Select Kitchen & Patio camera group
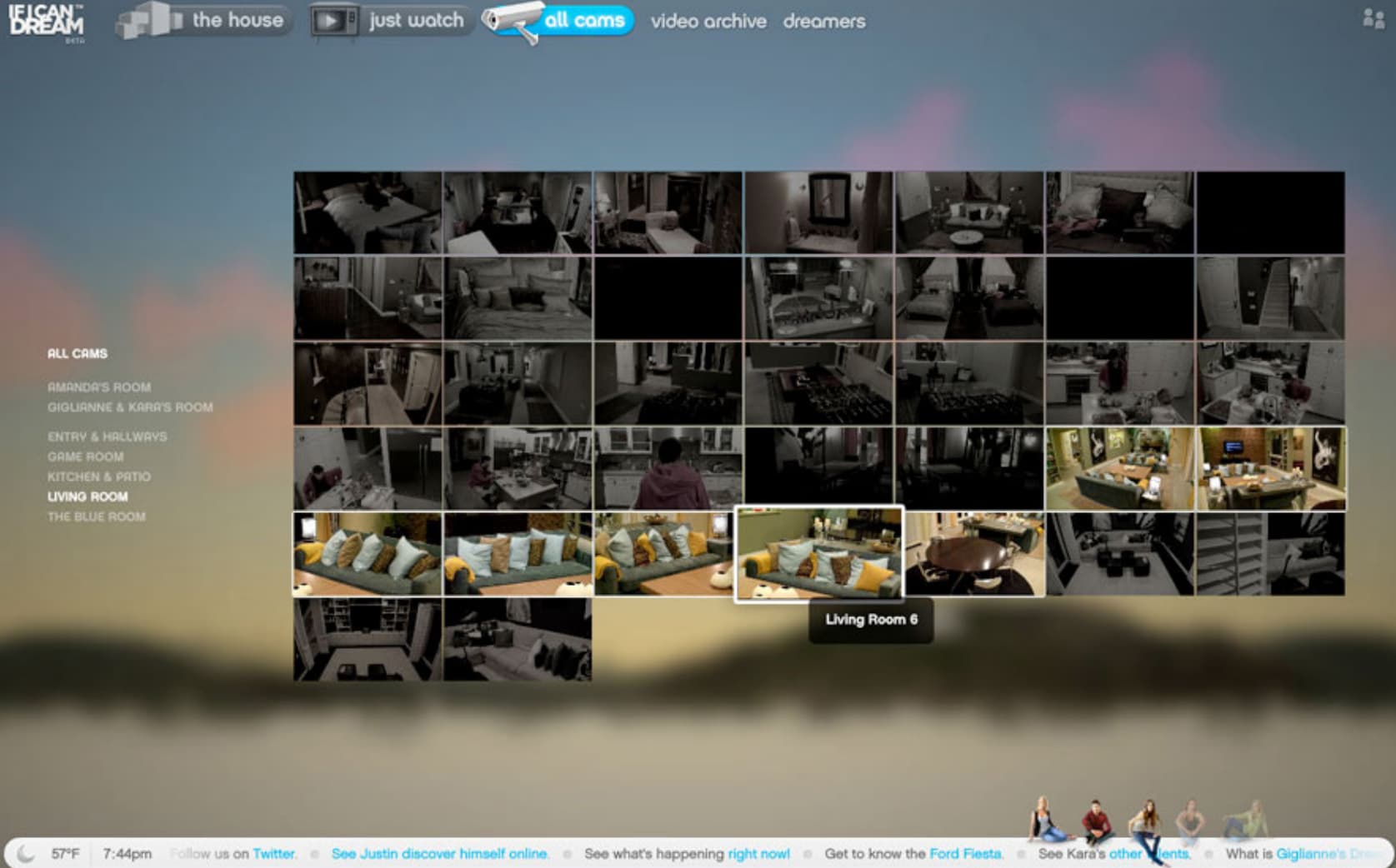Image resolution: width=1396 pixels, height=868 pixels. pyautogui.click(x=98, y=476)
